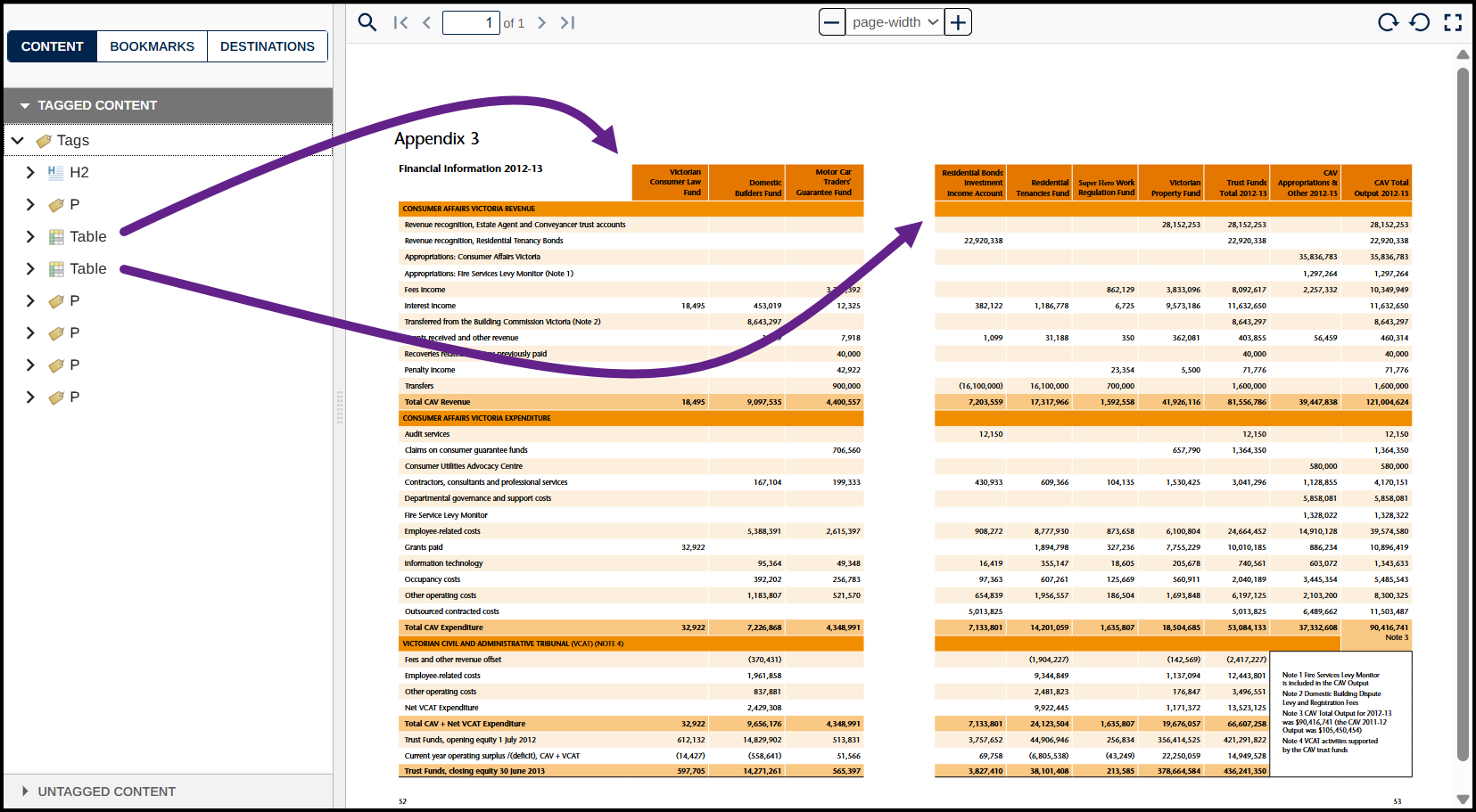The image size is (1476, 812).
Task: Click the Motor Car Traders' Guarantee Fund header
Action: click(x=824, y=183)
